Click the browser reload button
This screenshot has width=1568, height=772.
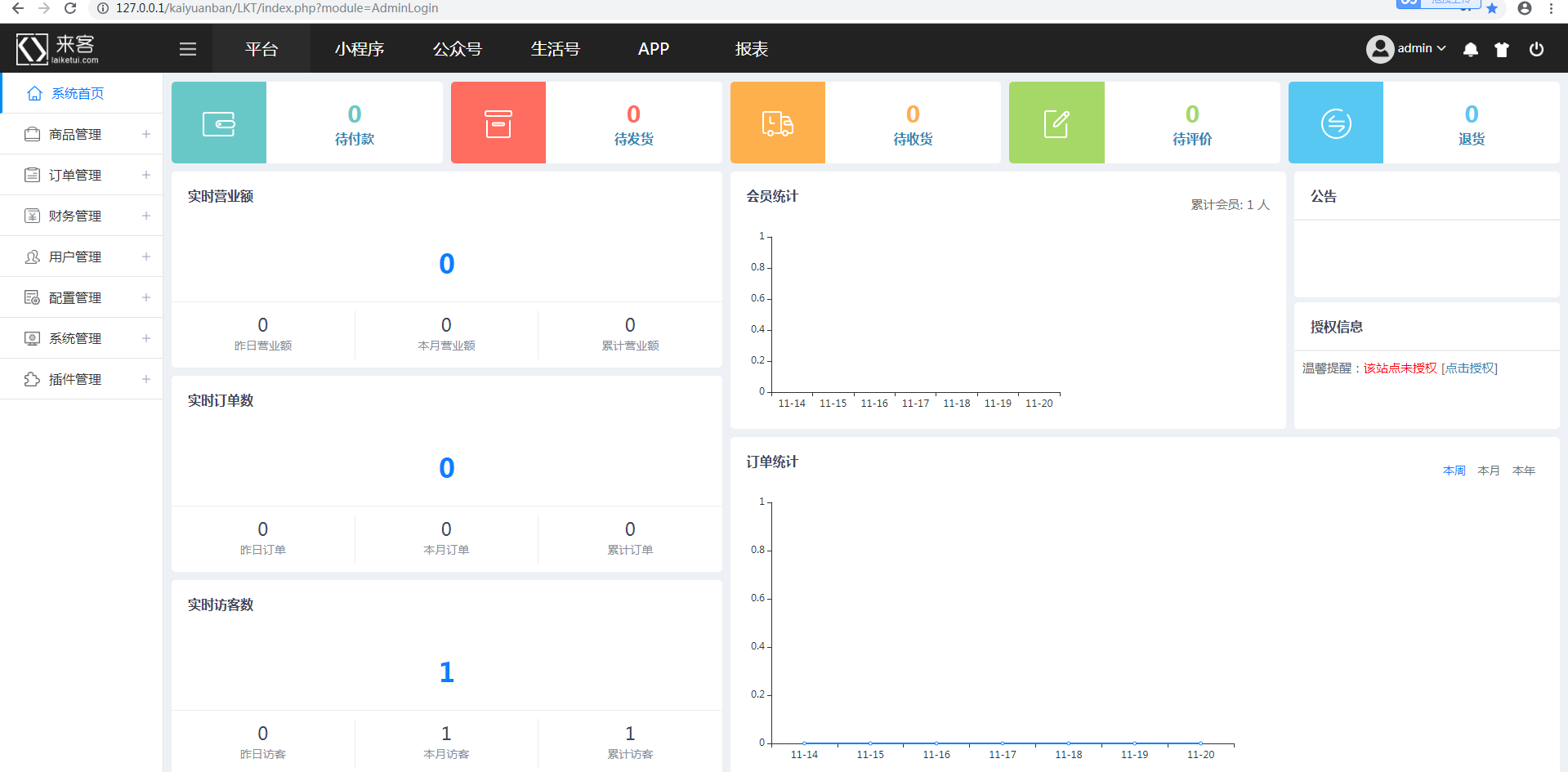70,8
